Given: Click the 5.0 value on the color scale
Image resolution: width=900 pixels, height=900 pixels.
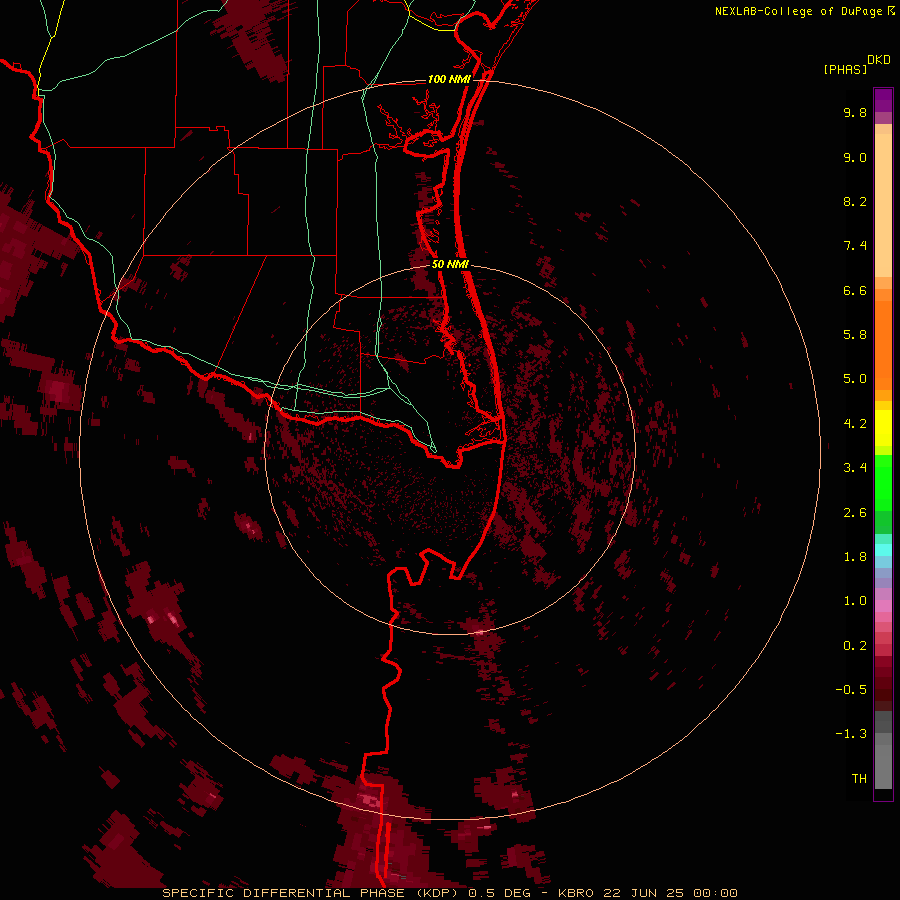Looking at the screenshot, I should pyautogui.click(x=855, y=379).
